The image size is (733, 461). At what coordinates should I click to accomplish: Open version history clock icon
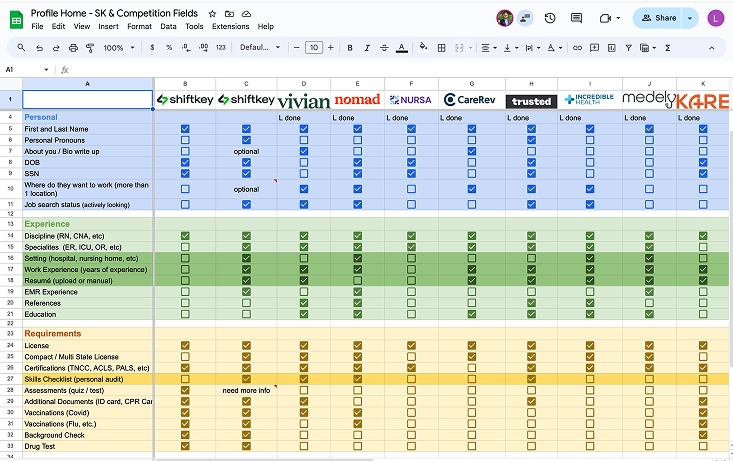pyautogui.click(x=550, y=18)
